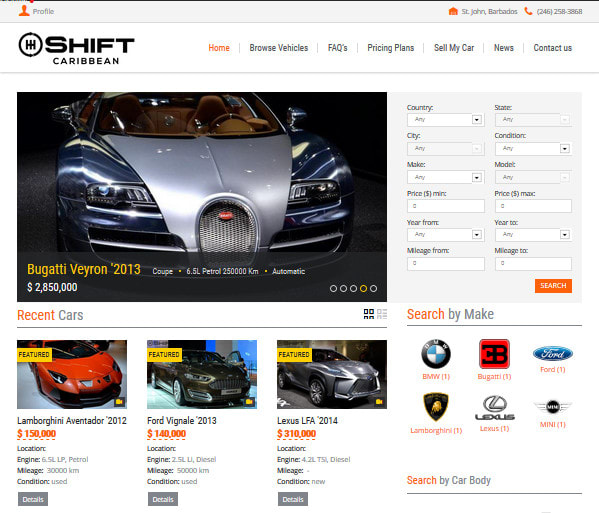Open the Lamborghini Aventador car thumbnail
599x513 pixels.
click(x=72, y=374)
